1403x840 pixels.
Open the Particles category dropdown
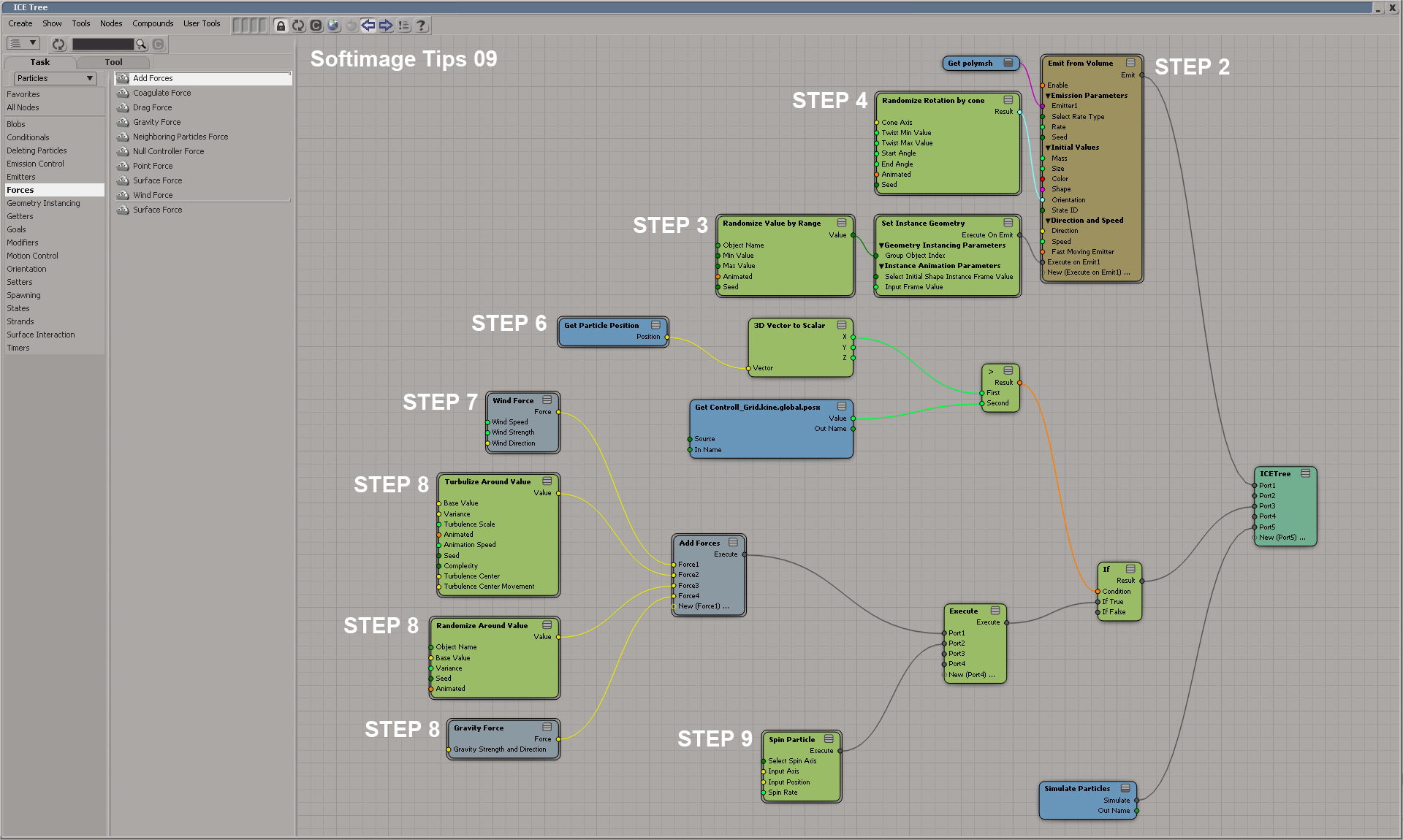(x=55, y=78)
